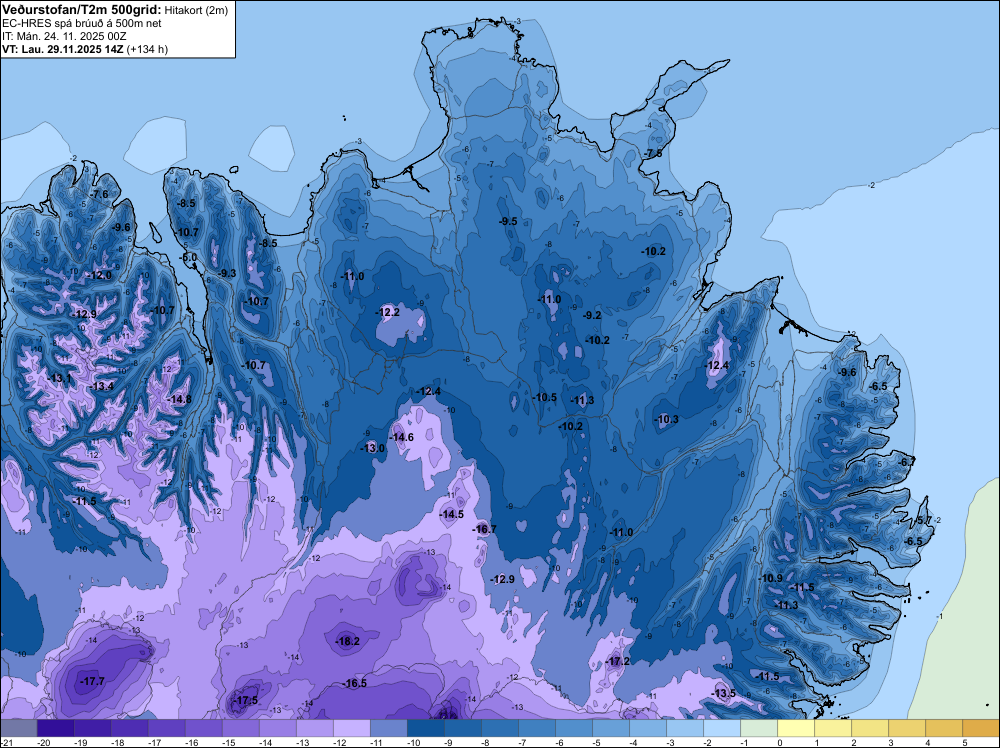Image resolution: width=1000 pixels, height=748 pixels.
Task: Click the -5.0 temperature value
Action: tap(188, 258)
